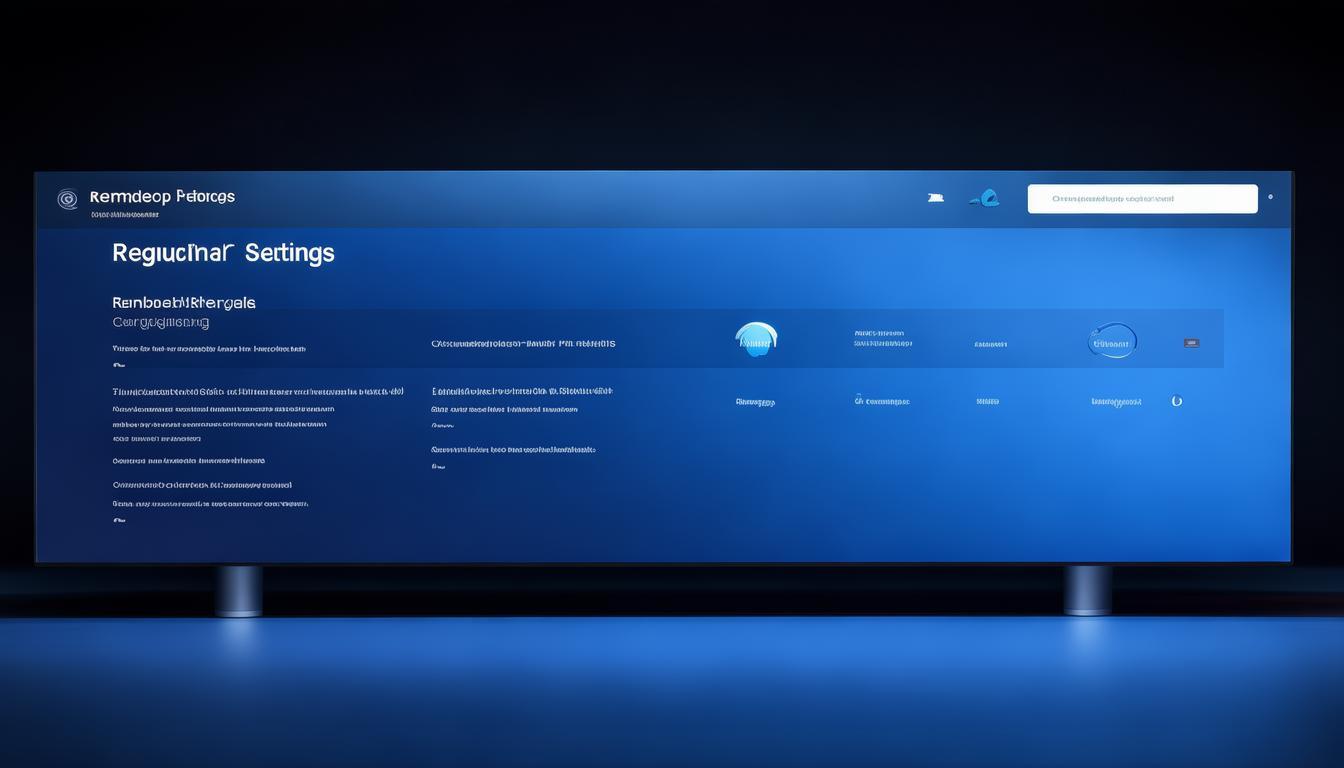Screen dimensions: 1344x768
Task: Select the bold section heading under the Settings title
Action: pyautogui.click(x=184, y=302)
